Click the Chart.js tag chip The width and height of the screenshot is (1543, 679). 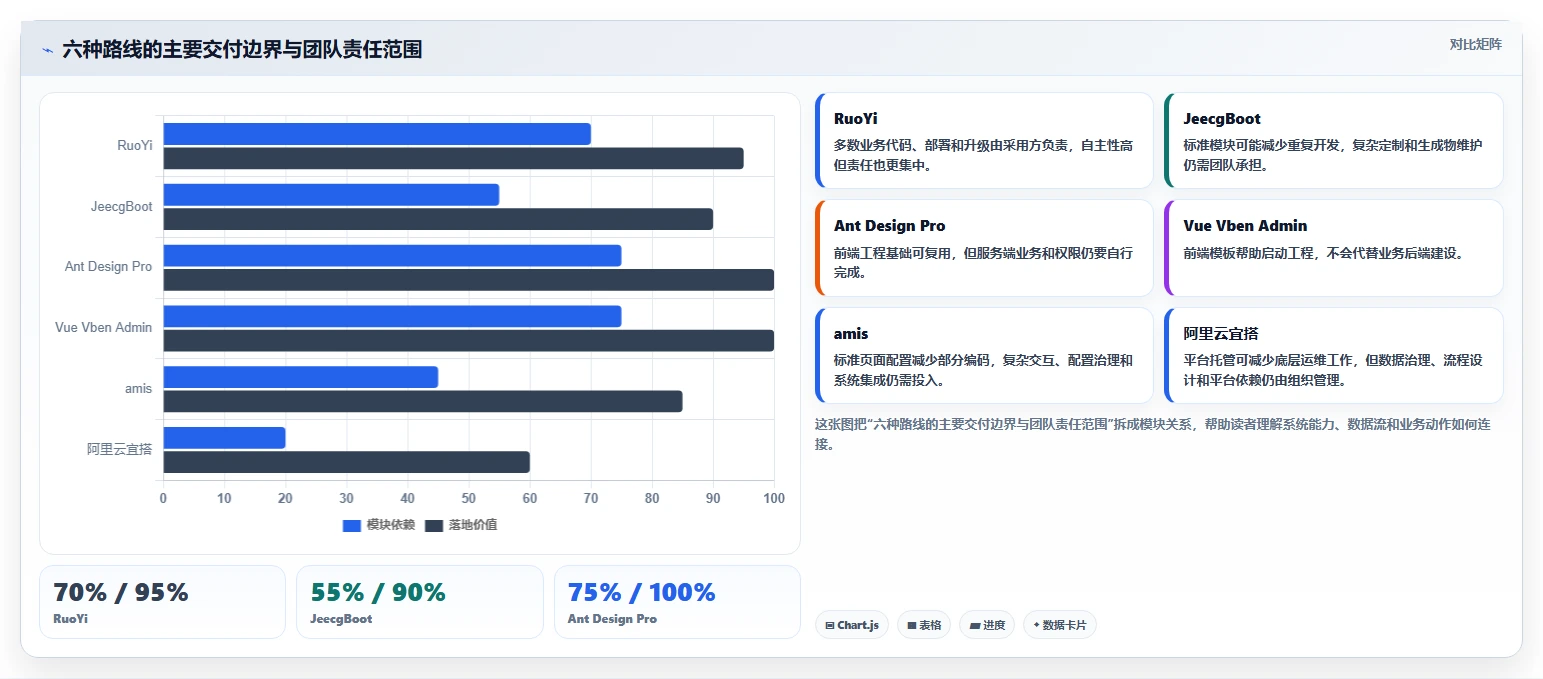tap(852, 625)
